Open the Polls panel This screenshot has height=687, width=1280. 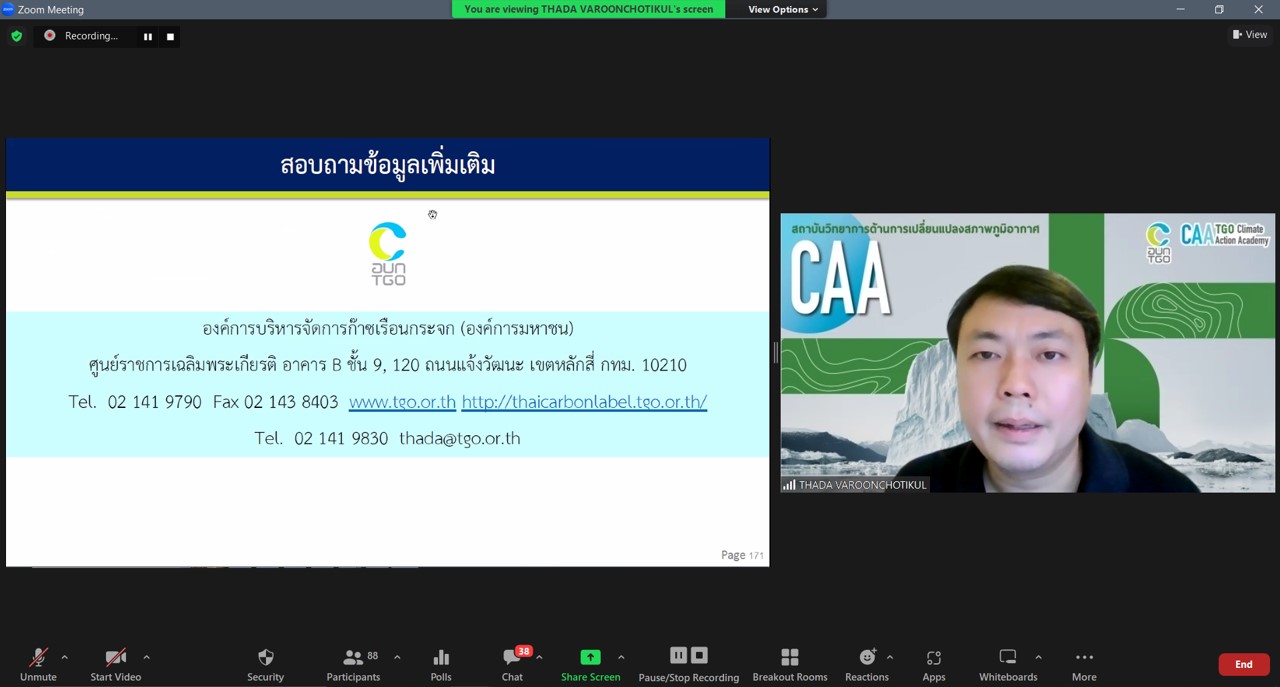(440, 663)
